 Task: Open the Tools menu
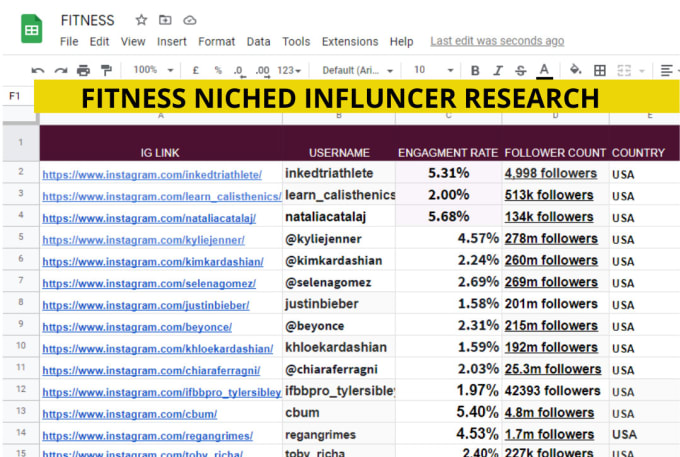pos(296,42)
